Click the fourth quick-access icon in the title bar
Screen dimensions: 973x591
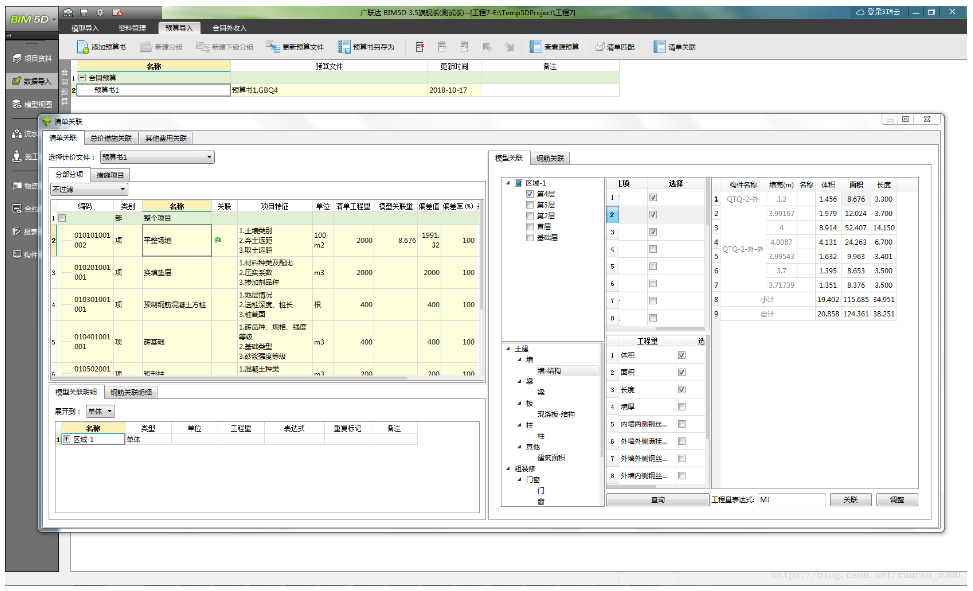[x=117, y=12]
